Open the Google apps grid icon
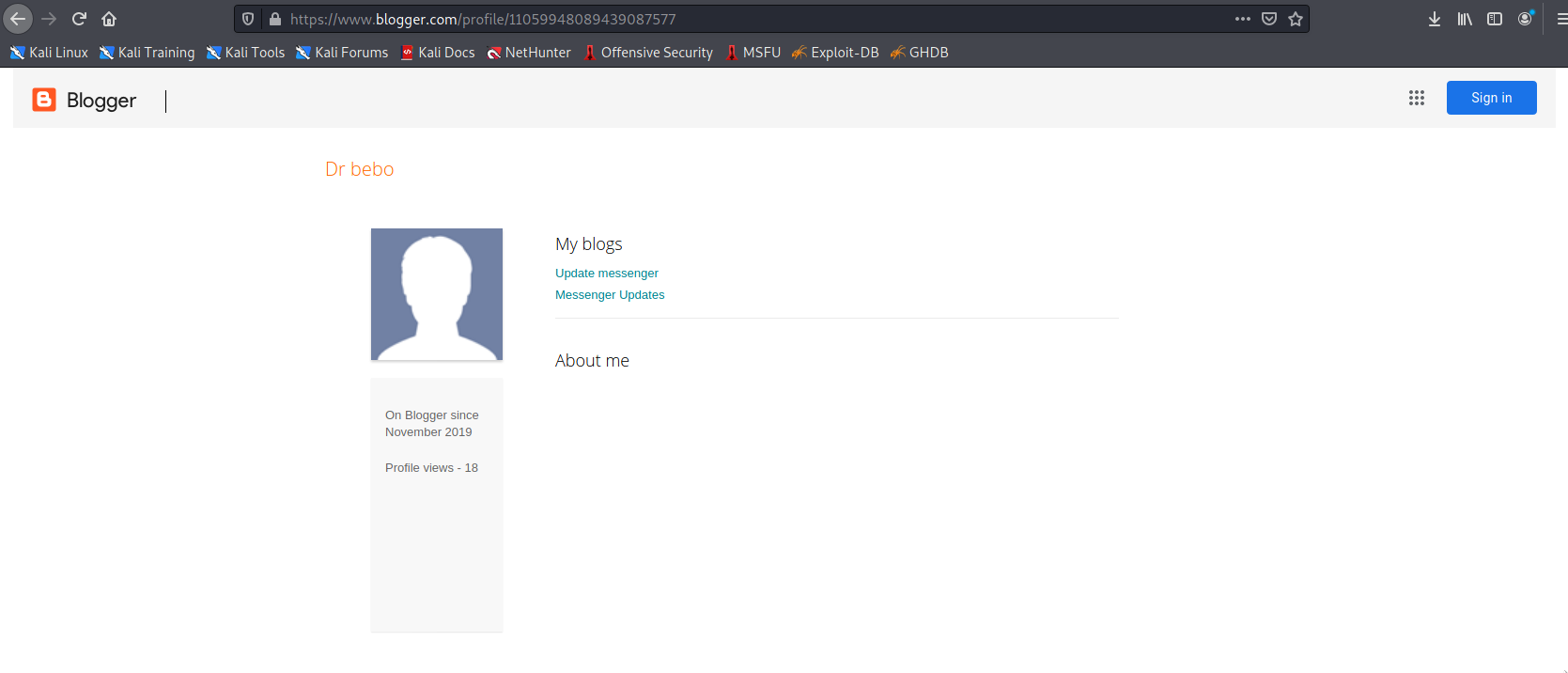 coord(1416,98)
